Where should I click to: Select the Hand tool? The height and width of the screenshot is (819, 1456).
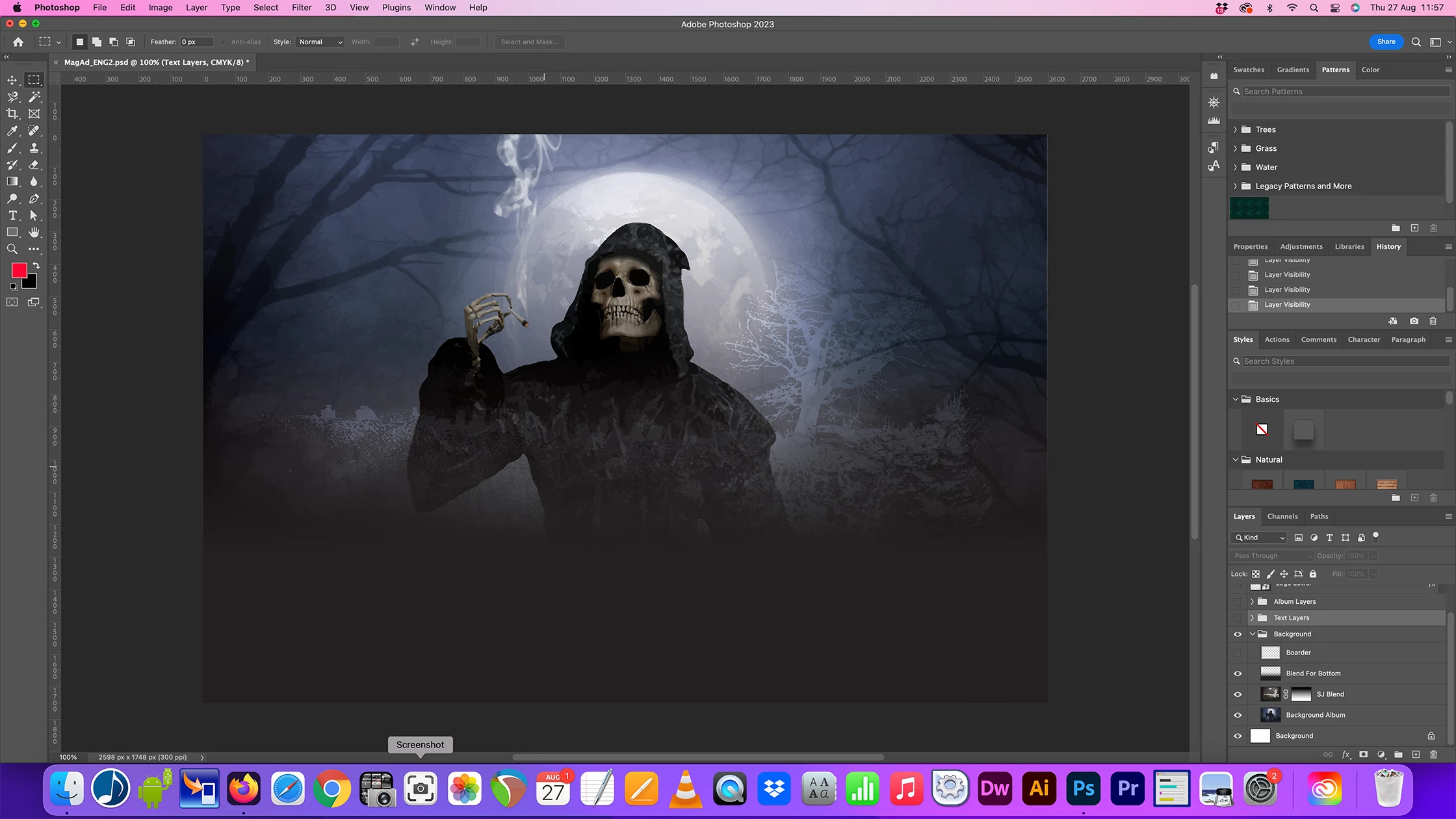coord(34,232)
